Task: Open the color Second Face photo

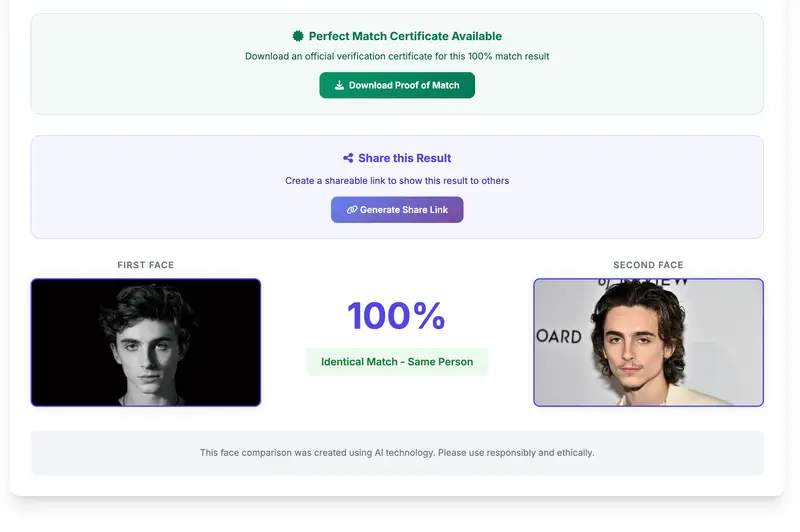Action: click(x=648, y=342)
